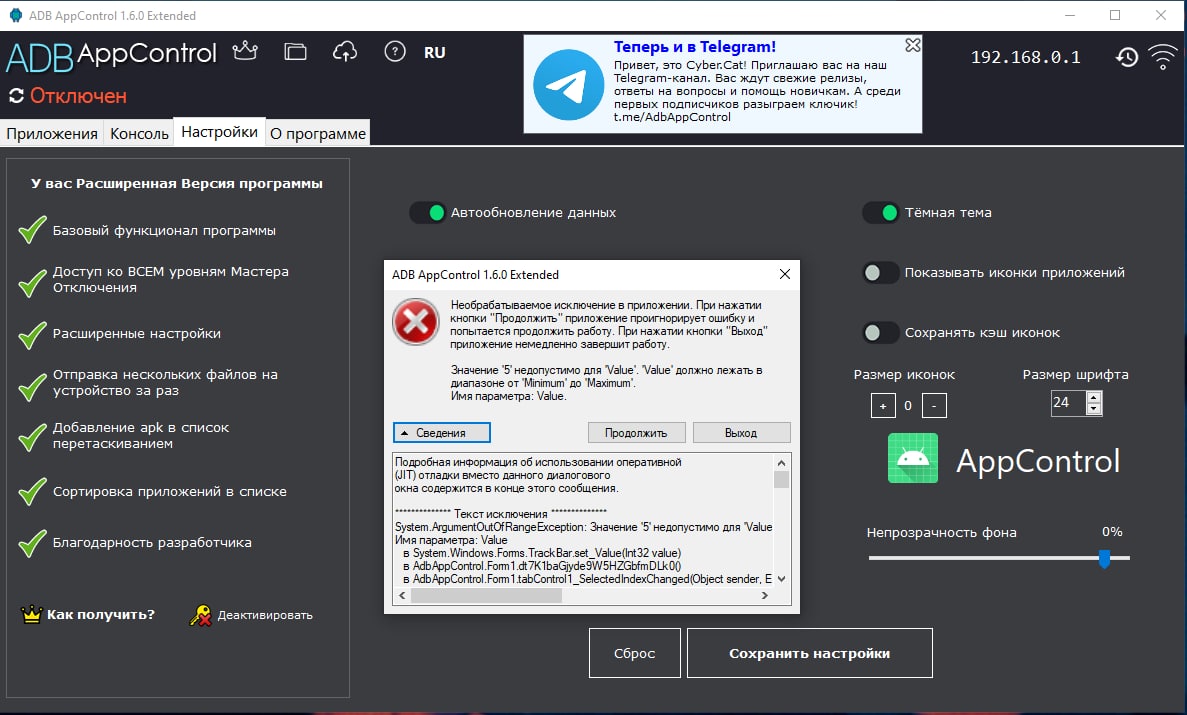This screenshot has height=715, width=1187.
Task: Click the System.ArgumentOutOfRangeException line in details
Action: (x=584, y=527)
